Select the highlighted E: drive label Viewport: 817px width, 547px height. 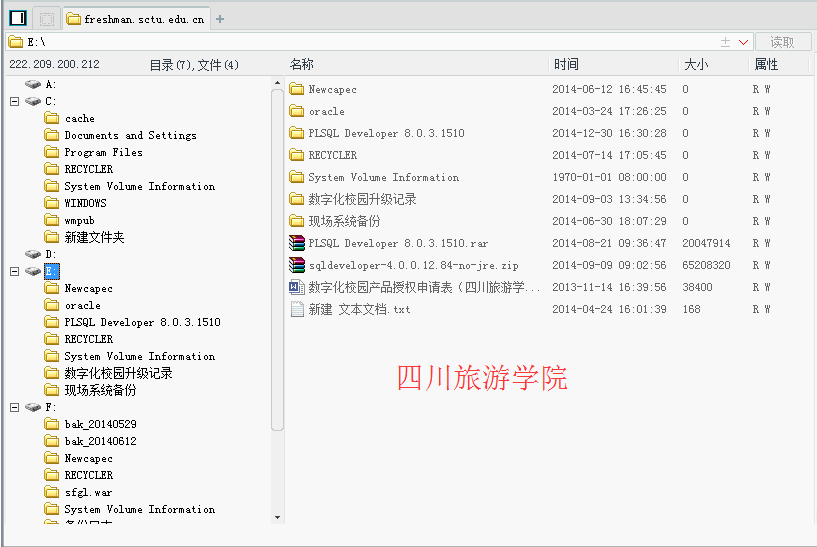pos(52,271)
